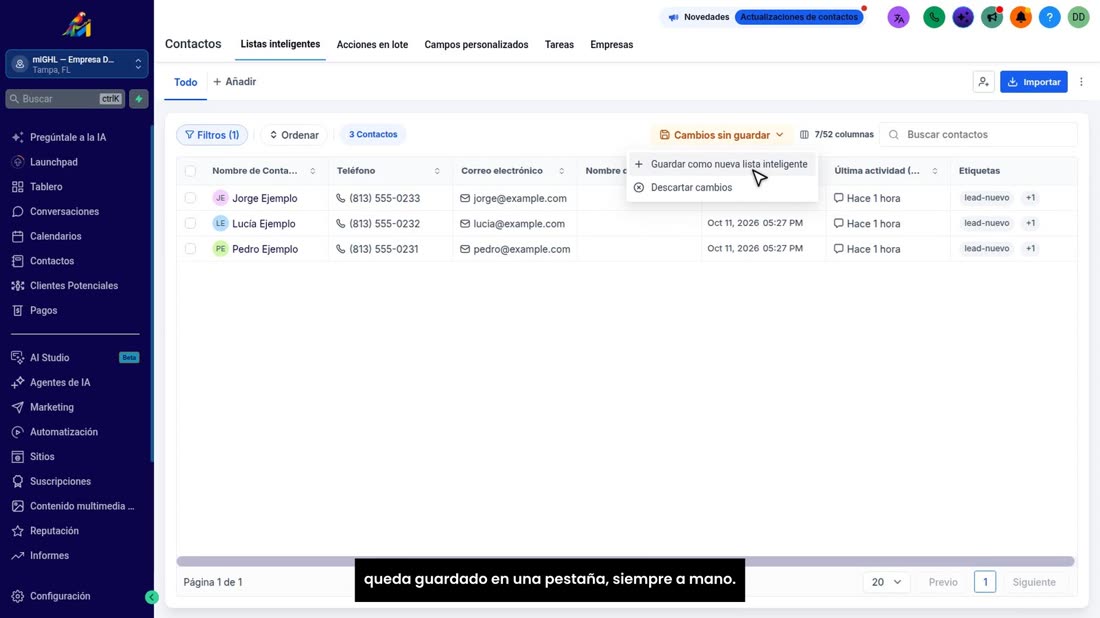
Task: Click the blue help question mark icon
Action: (1049, 17)
